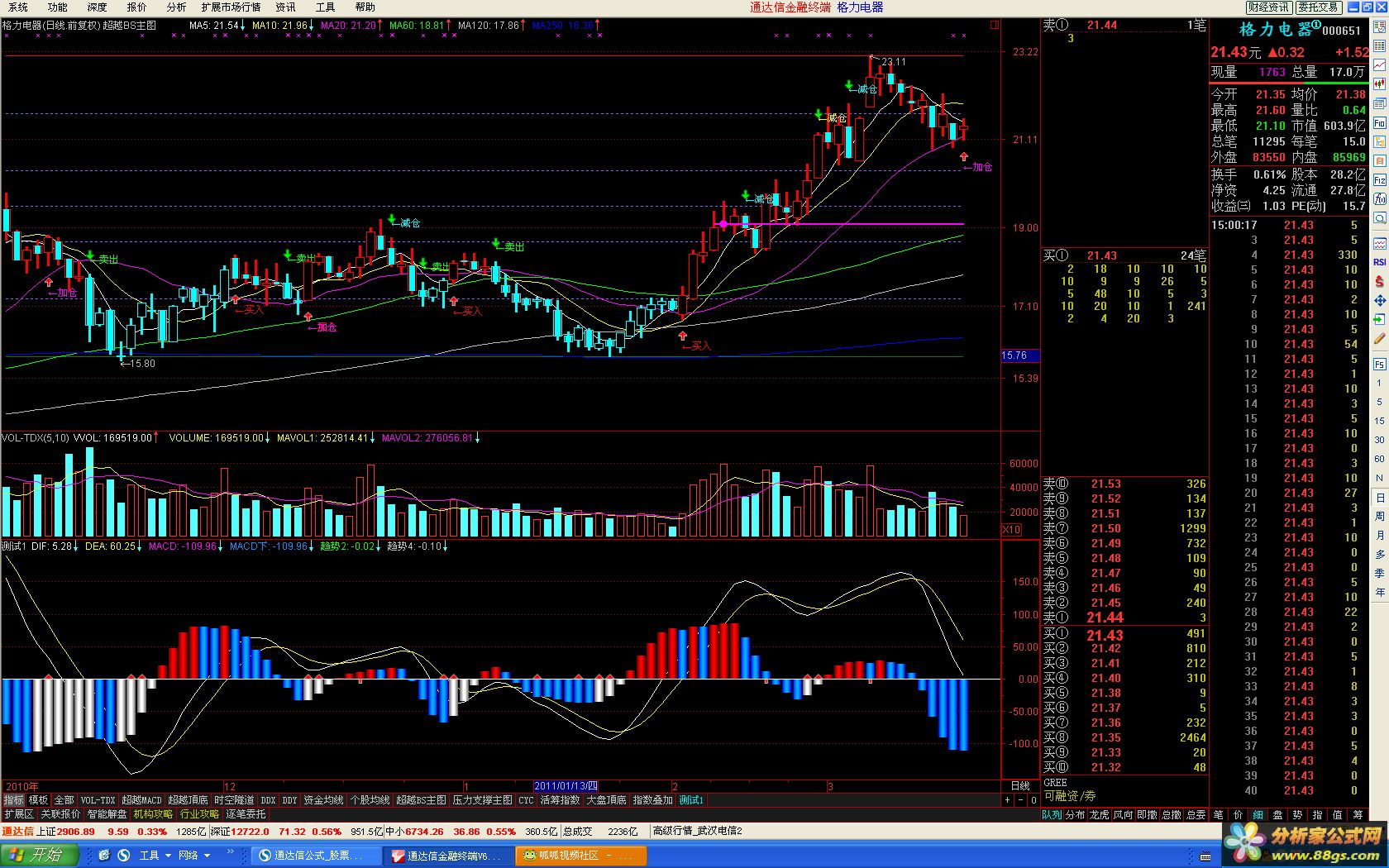Open the 帮助 menu
1389x868 pixels.
(x=365, y=7)
